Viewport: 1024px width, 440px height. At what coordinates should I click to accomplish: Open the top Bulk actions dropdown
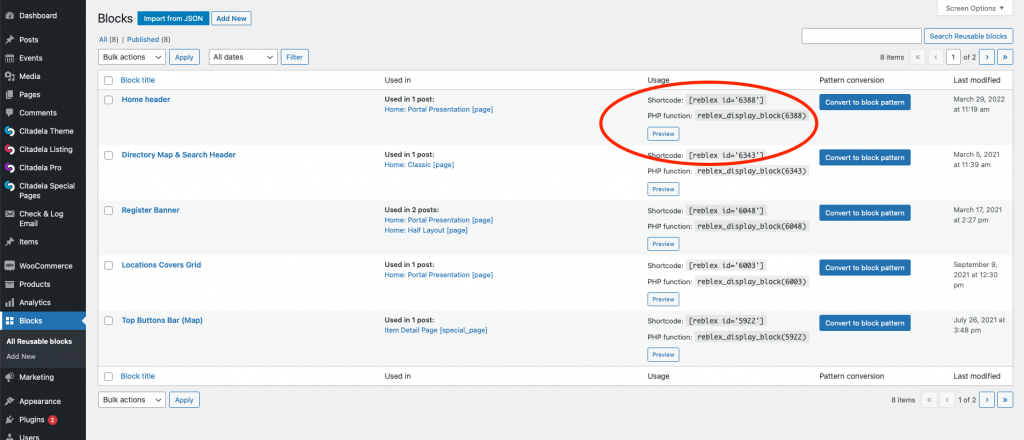[132, 57]
